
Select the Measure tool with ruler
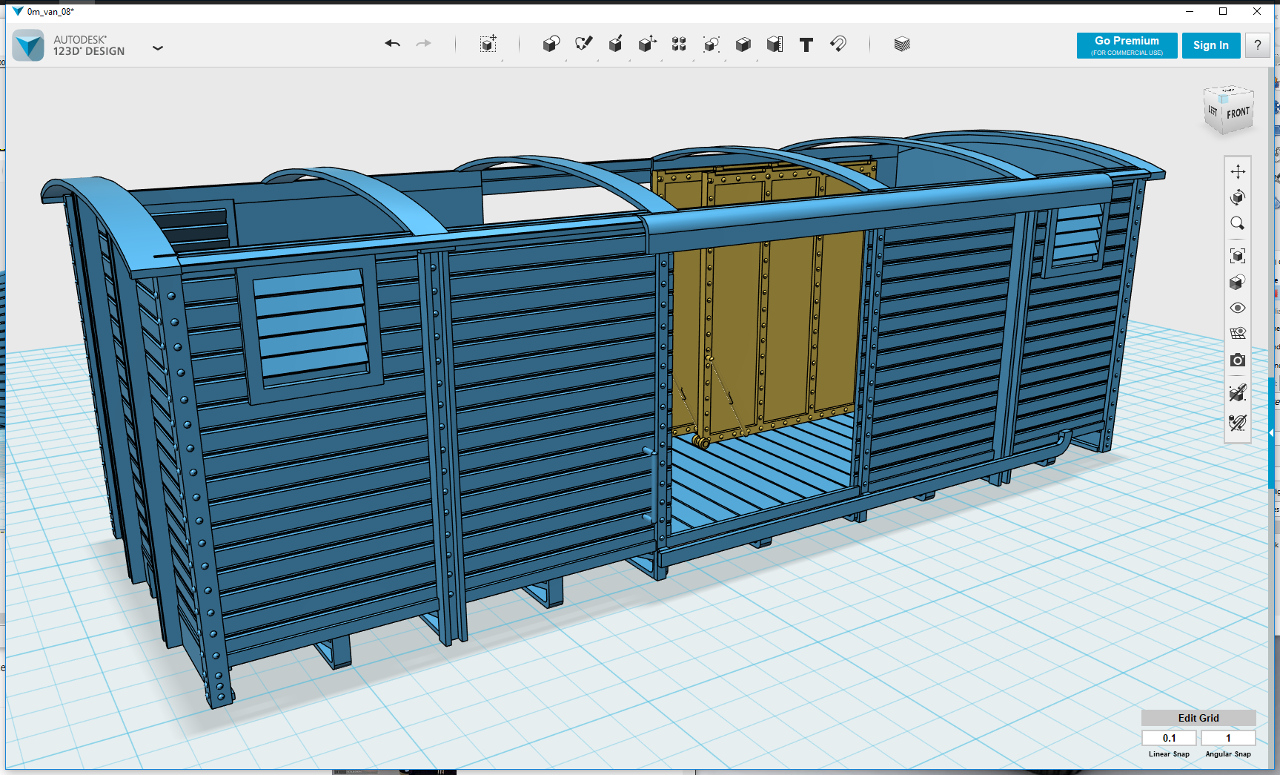click(x=775, y=44)
